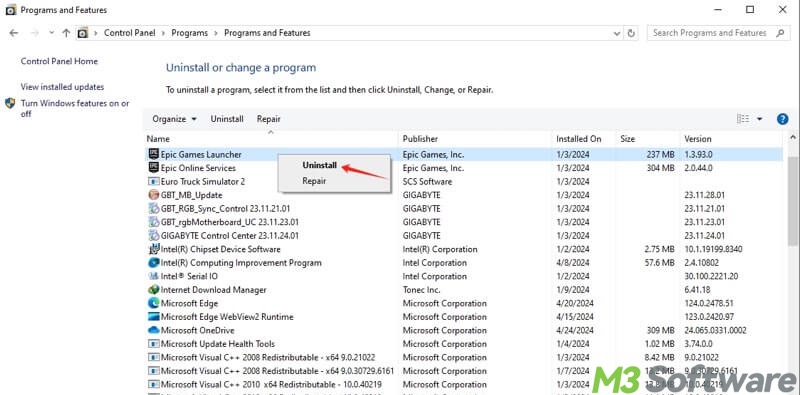
Task: Sort the list by Size column
Action: coord(648,139)
